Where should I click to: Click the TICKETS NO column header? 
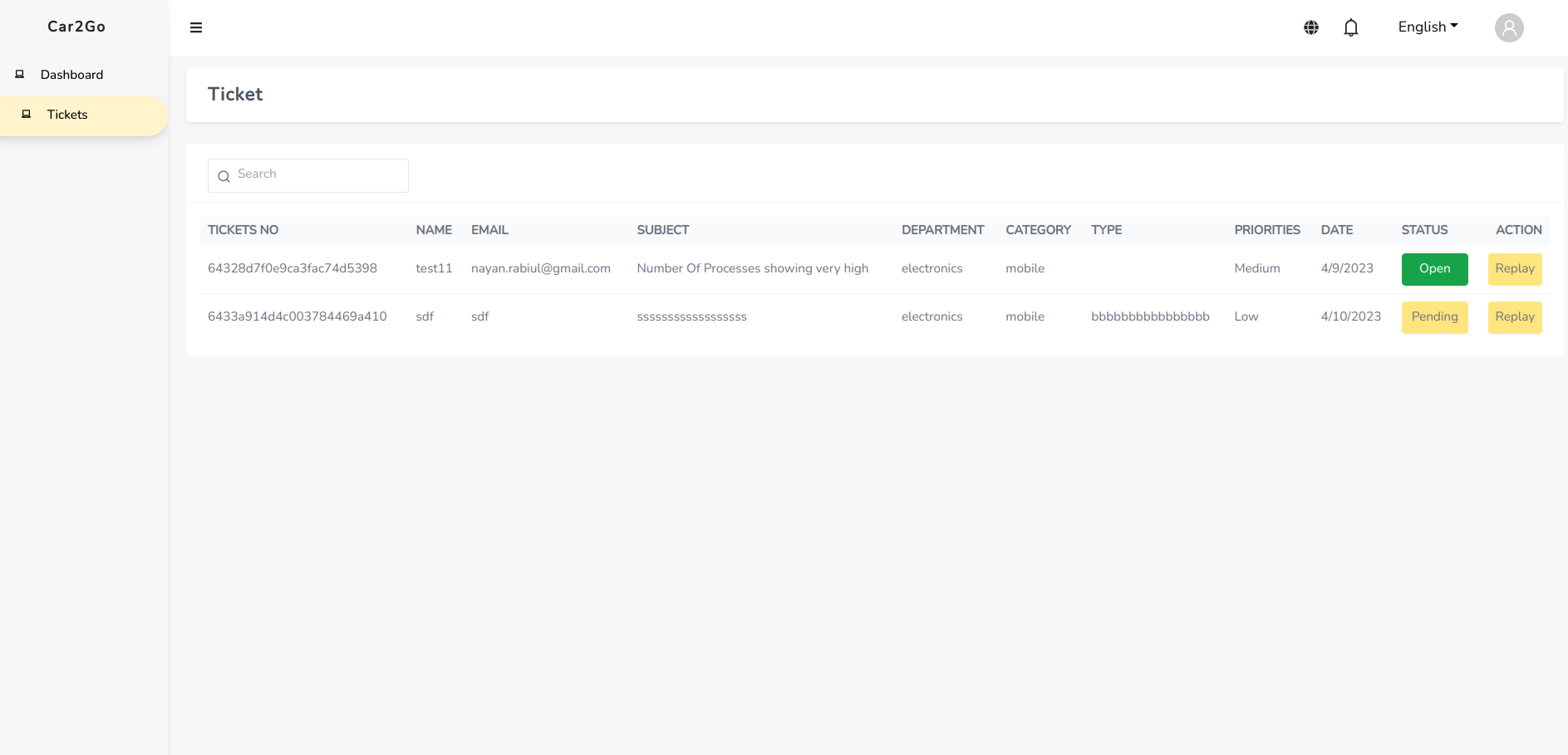243,230
